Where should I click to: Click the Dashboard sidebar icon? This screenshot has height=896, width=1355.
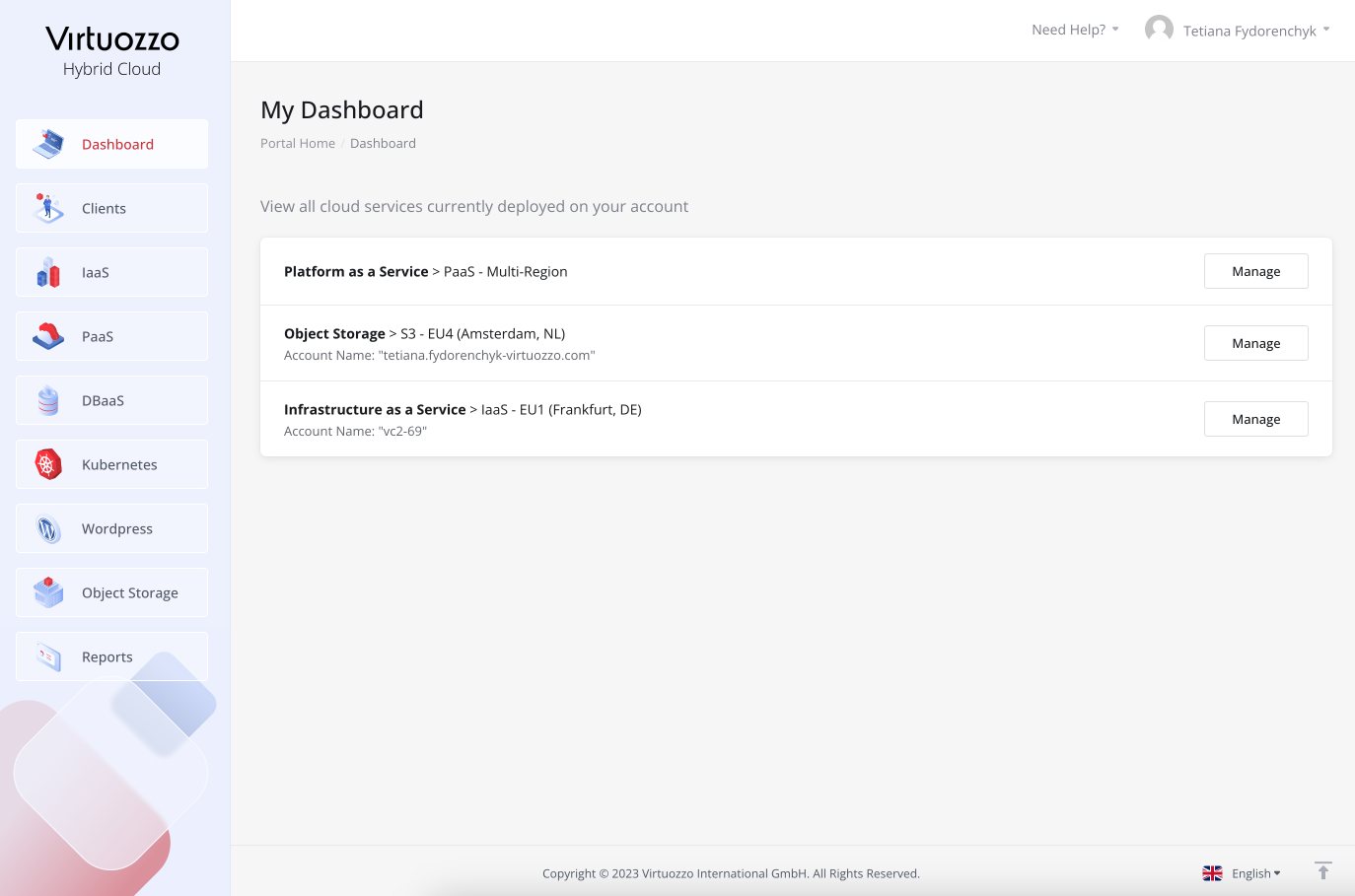tap(48, 144)
